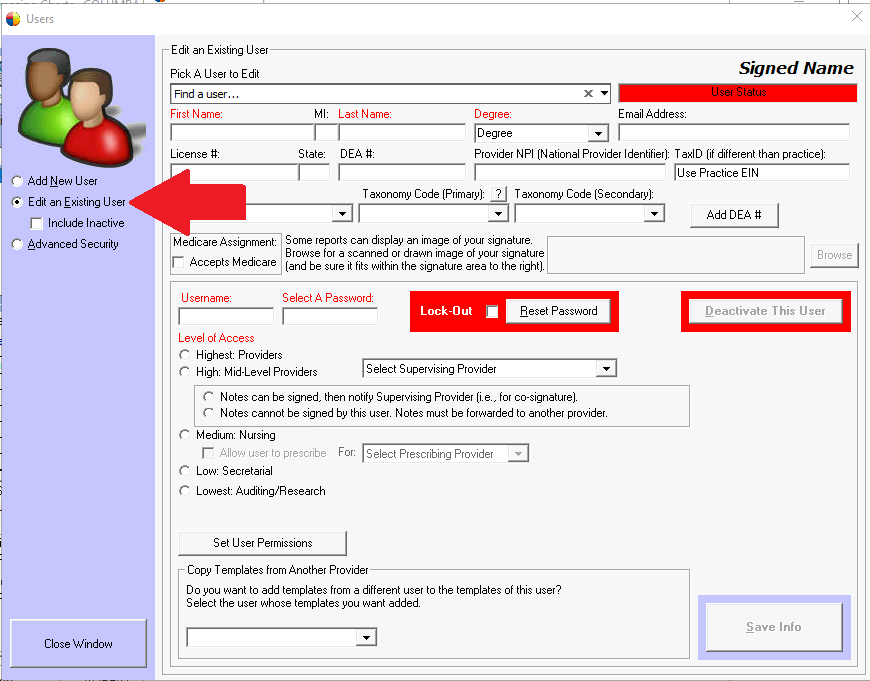The height and width of the screenshot is (681, 870).
Task: Click the TaxID Use Practice EIN field
Action: click(x=762, y=173)
